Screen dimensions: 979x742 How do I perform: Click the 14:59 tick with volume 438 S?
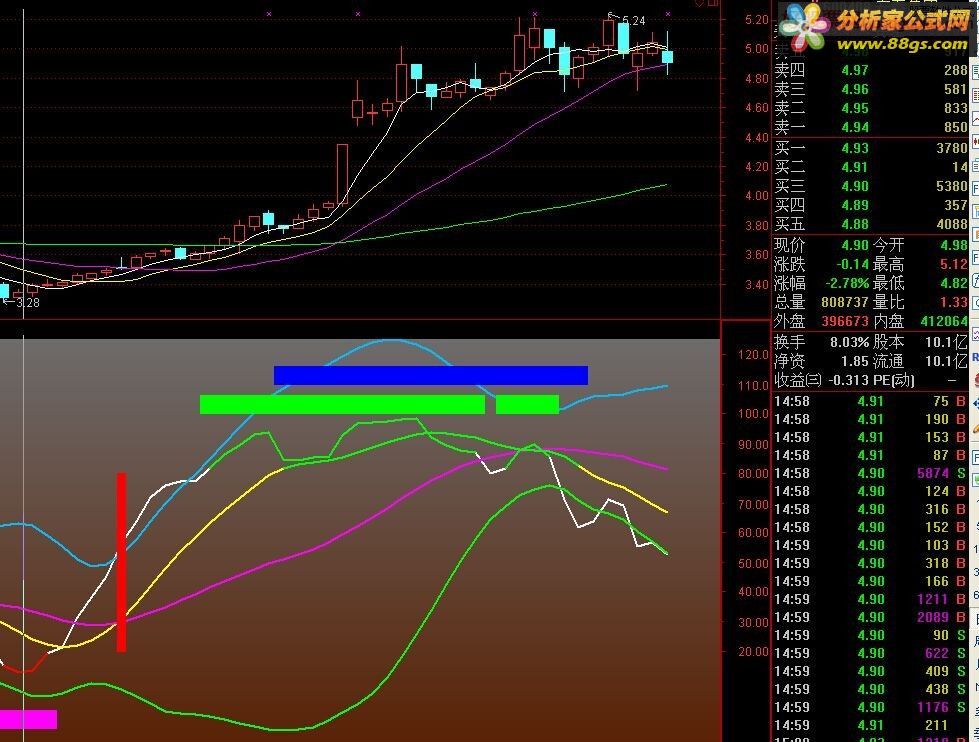(870, 690)
